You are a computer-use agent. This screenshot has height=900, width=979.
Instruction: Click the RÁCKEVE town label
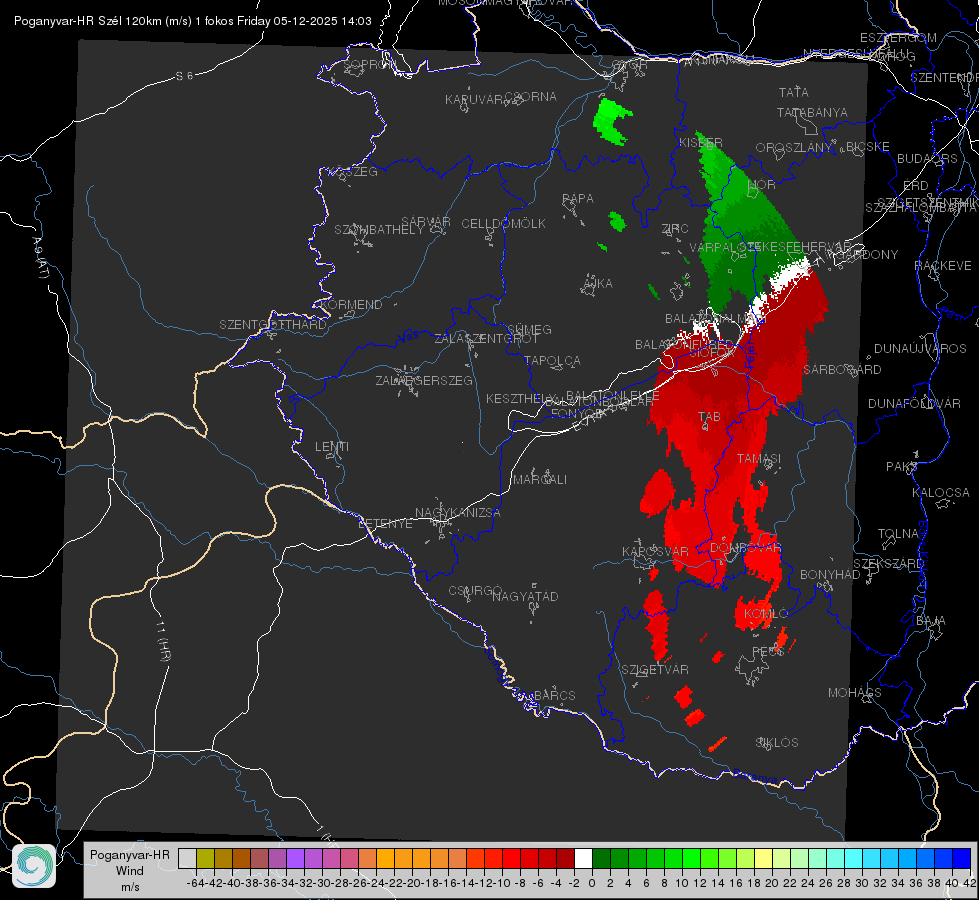[x=943, y=266]
